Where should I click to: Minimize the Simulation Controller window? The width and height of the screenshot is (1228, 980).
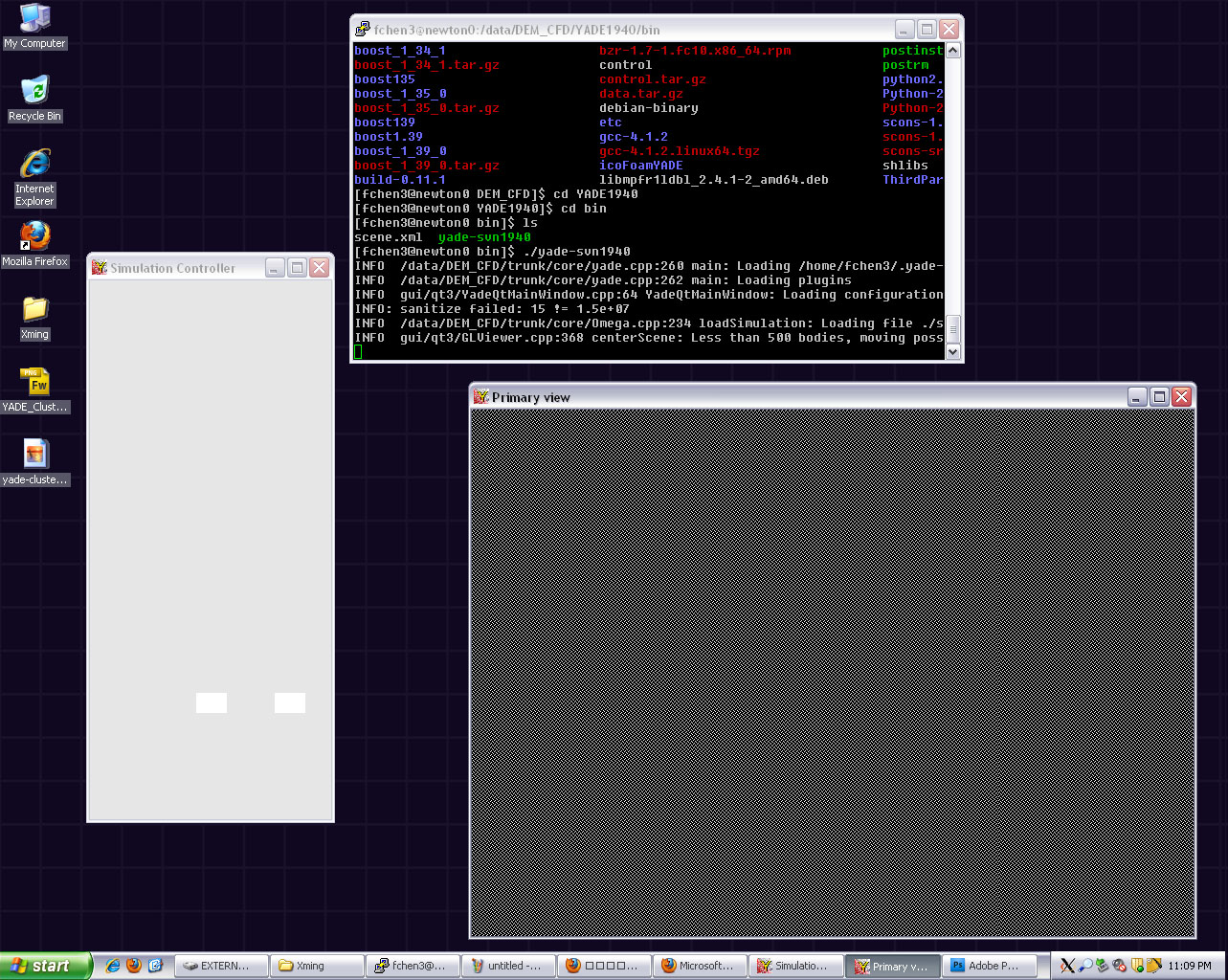coord(275,268)
